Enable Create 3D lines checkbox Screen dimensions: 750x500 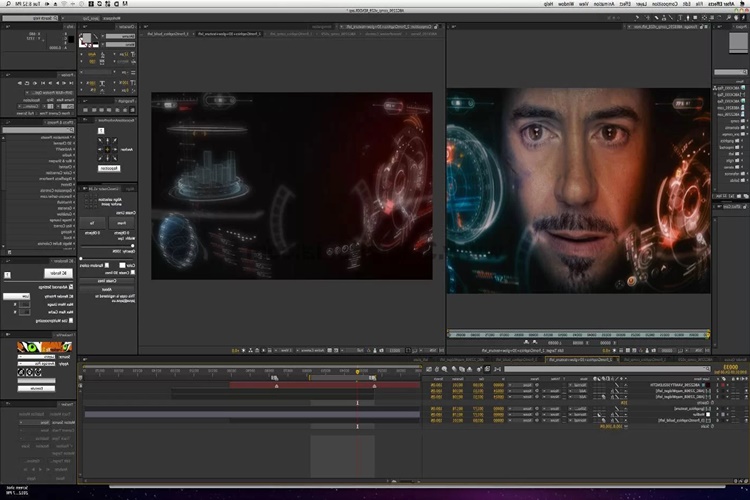coord(133,272)
